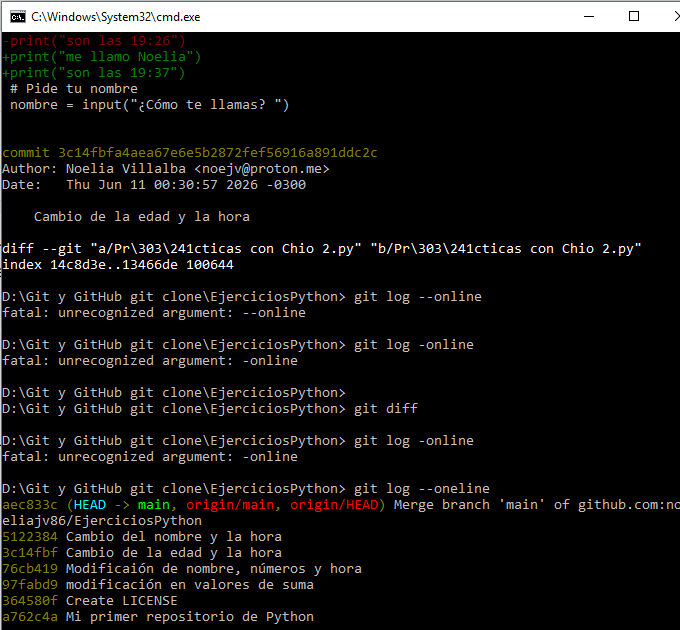Click the line 'index 14c8d3e..13466de 100644'

118,265
